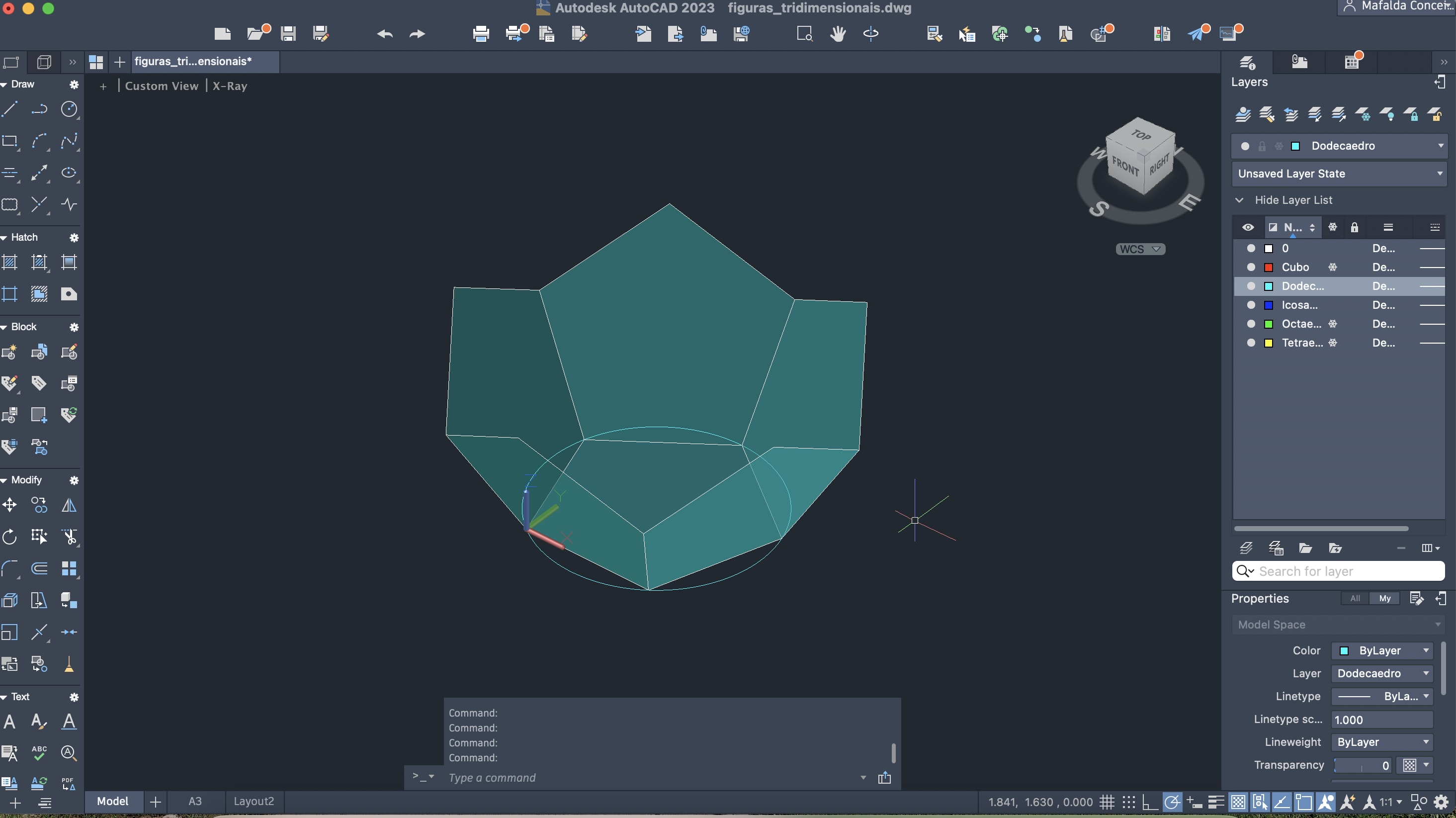Click the yellow Tetrae layer color swatch
This screenshot has height=818, width=1456.
tap(1269, 343)
